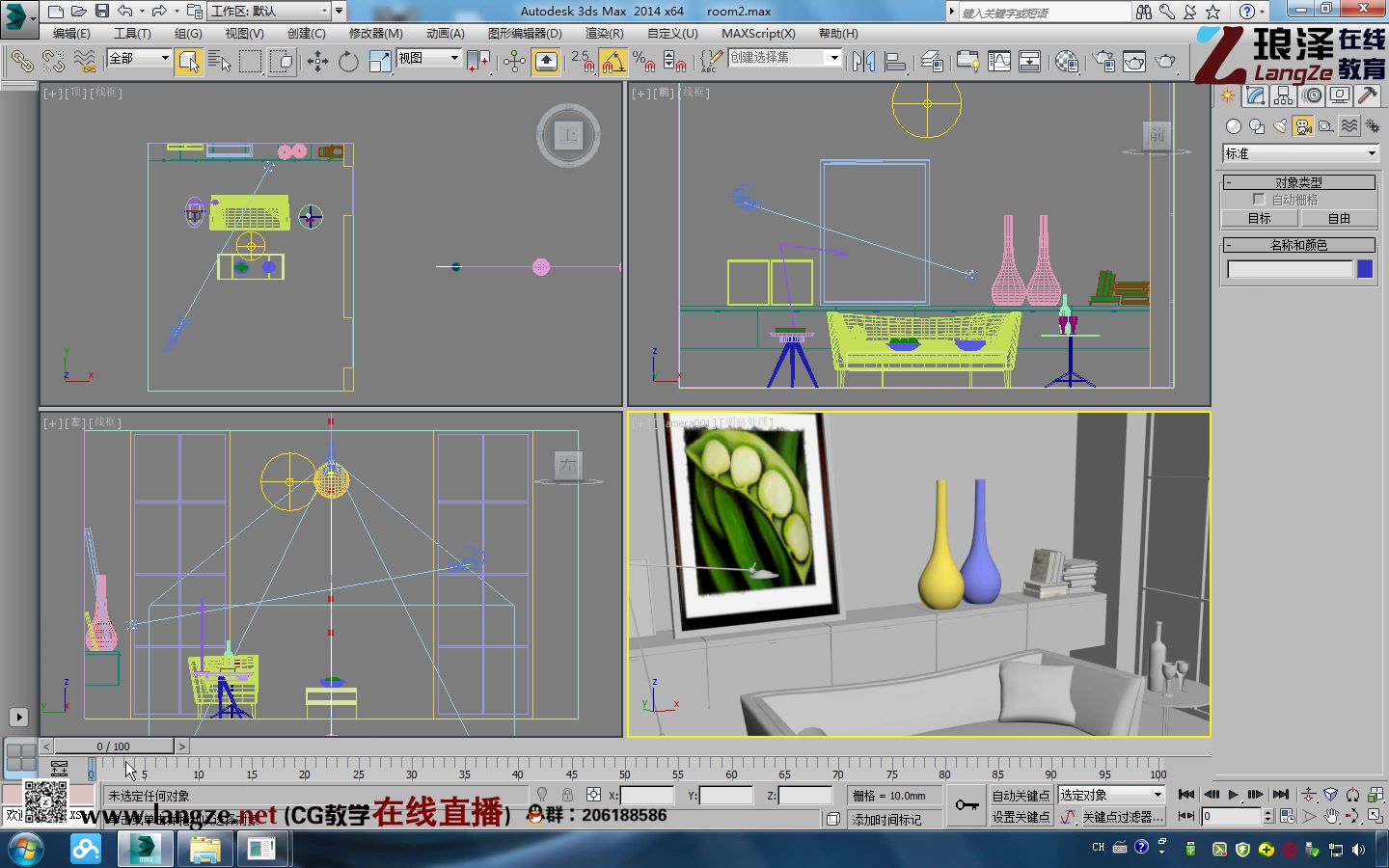This screenshot has width=1389, height=868.
Task: Toggle Window/Crossing selection mode
Action: click(x=282, y=62)
